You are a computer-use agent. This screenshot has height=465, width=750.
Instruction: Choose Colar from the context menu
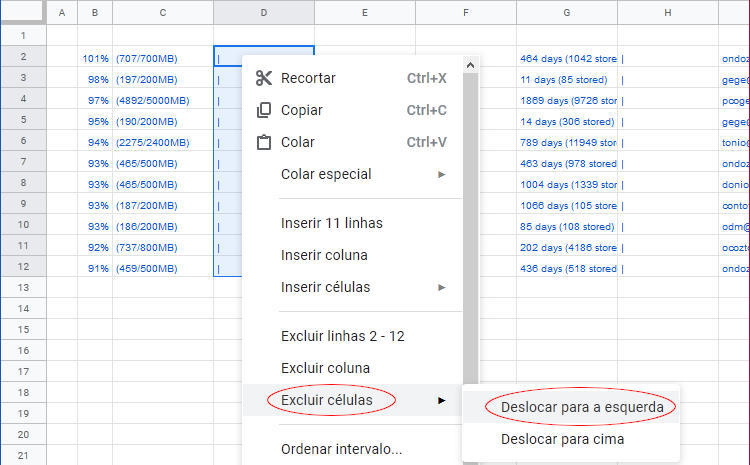[x=353, y=142]
